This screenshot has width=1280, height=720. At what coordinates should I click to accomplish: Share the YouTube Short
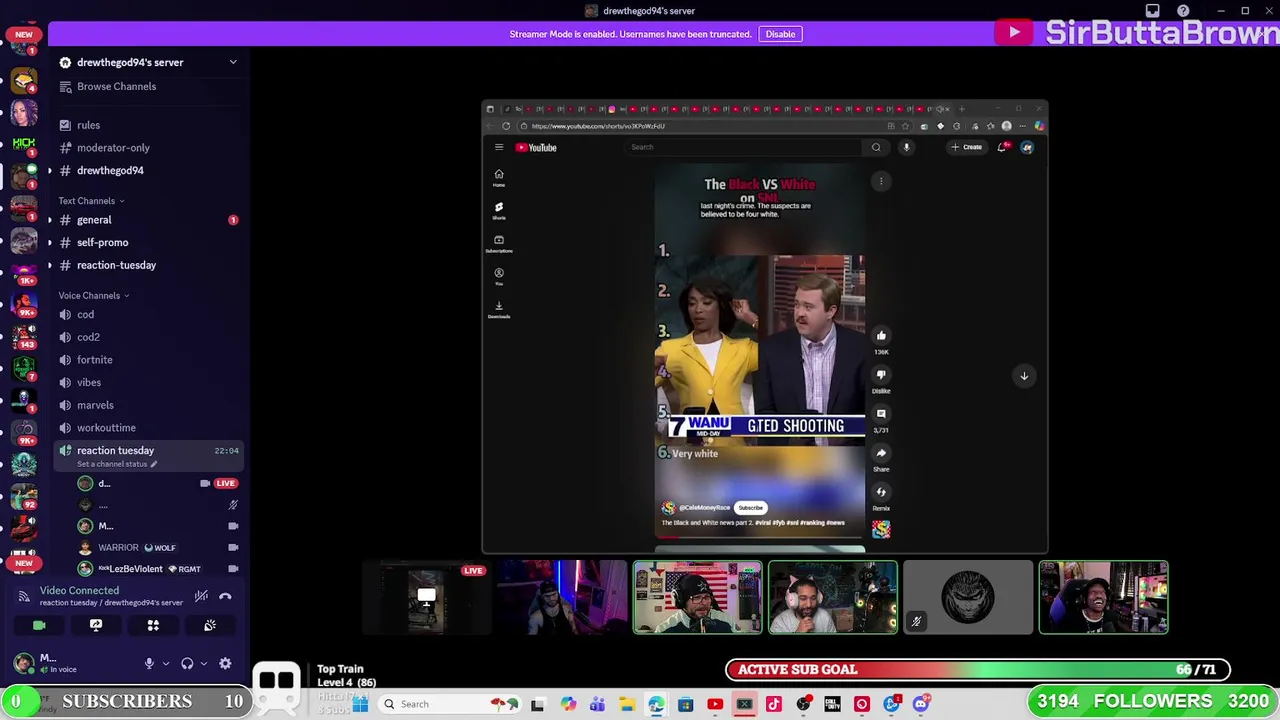(881, 453)
